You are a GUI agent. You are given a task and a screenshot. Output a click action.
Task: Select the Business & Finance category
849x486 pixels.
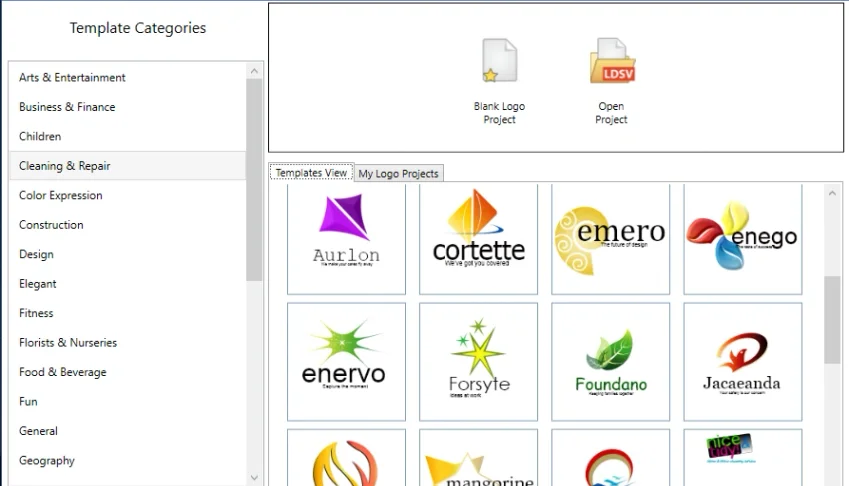[x=128, y=107]
